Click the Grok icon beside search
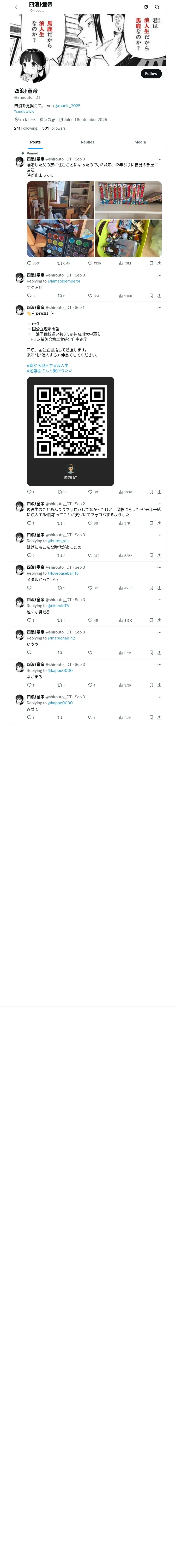 click(146, 7)
